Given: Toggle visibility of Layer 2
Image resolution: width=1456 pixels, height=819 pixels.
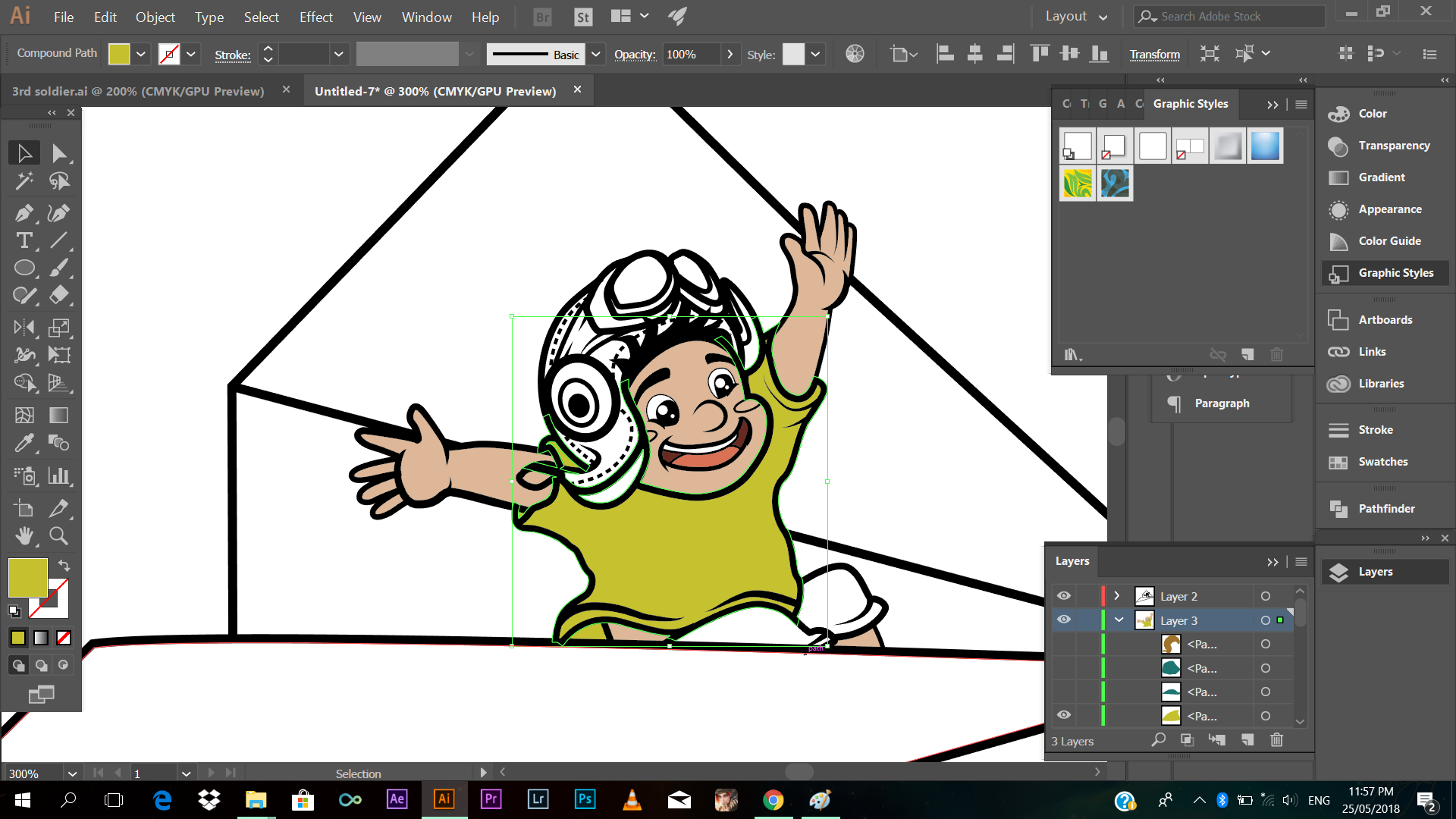Looking at the screenshot, I should (x=1064, y=596).
